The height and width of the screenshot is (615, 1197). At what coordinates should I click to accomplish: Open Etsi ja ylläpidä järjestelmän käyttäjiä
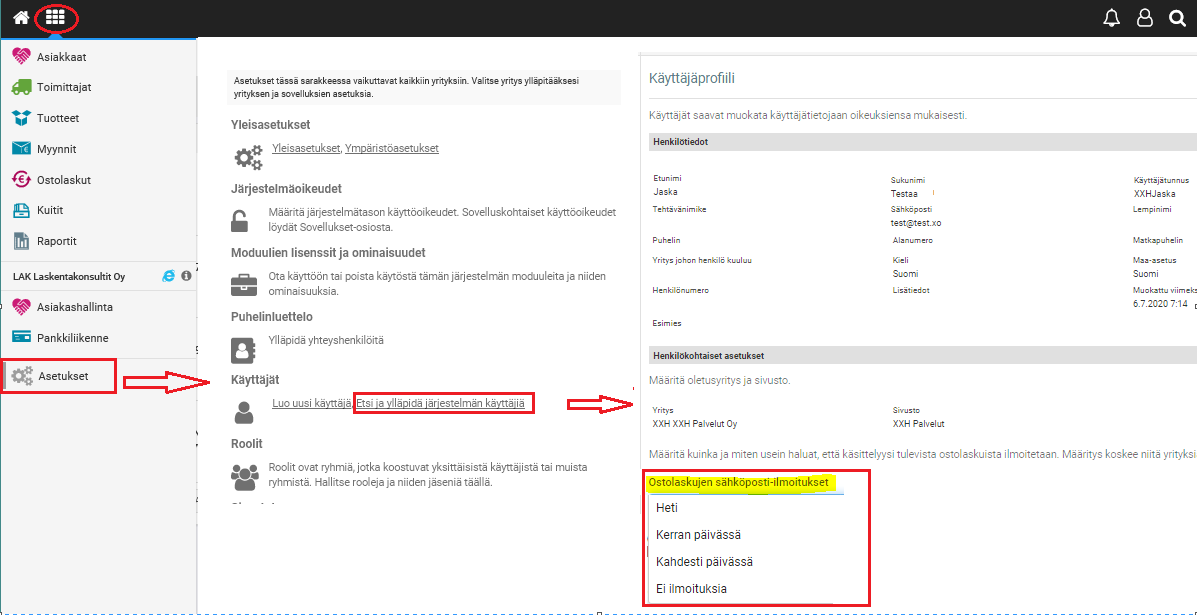pos(441,403)
